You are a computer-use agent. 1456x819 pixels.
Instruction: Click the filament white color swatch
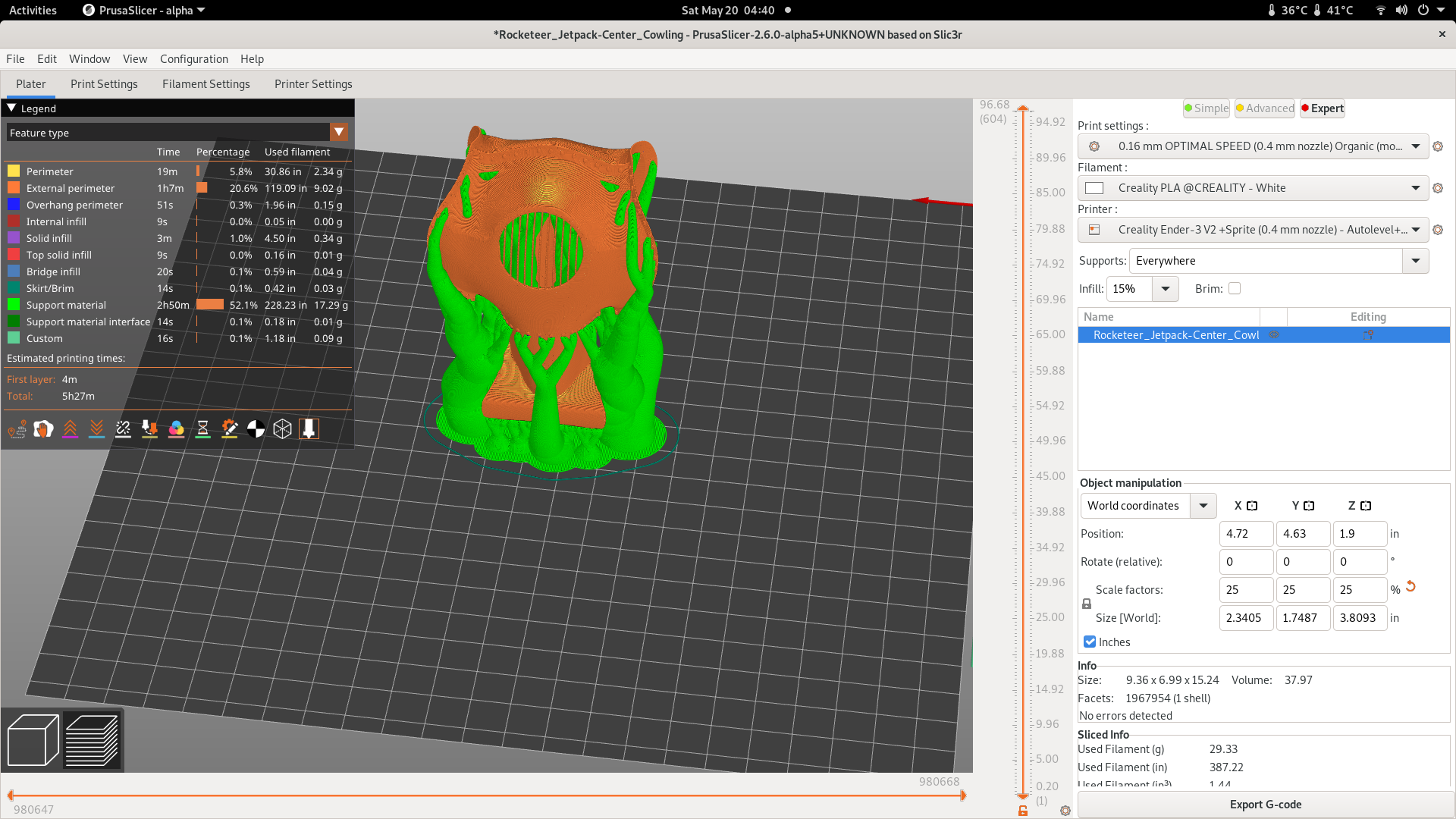(x=1094, y=188)
